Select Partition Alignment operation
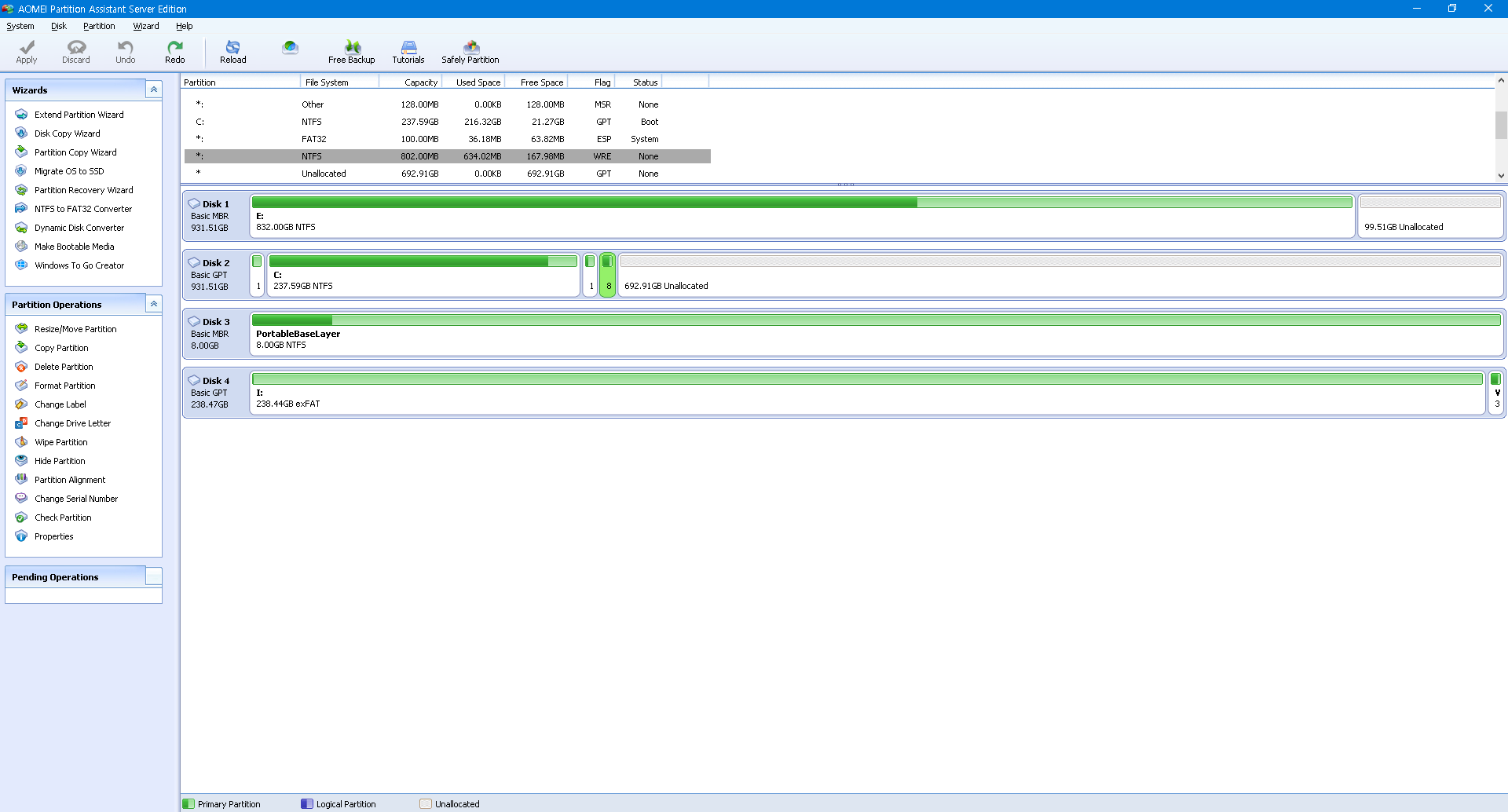The image size is (1508, 812). tap(70, 480)
